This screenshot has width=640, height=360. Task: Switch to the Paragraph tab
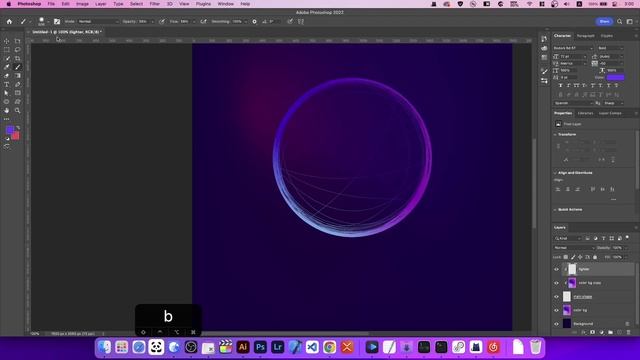(x=585, y=36)
